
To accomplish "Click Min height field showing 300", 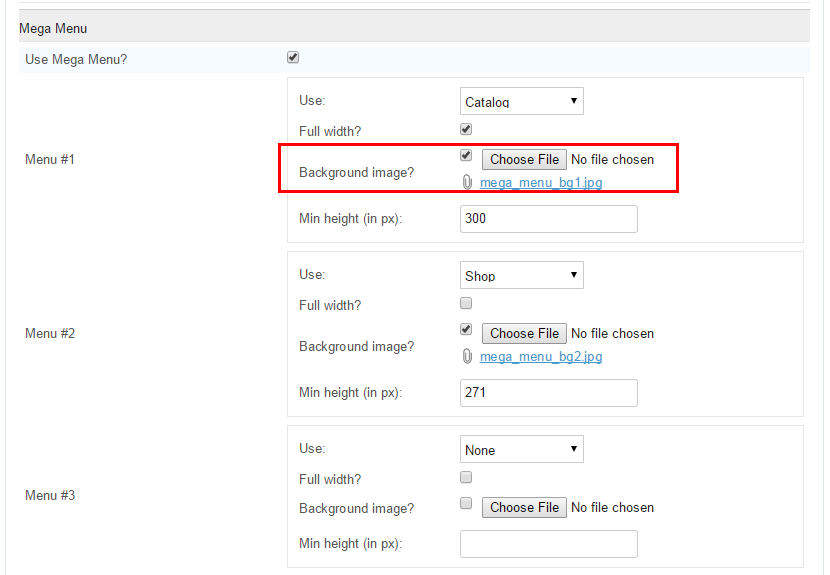I will 549,219.
